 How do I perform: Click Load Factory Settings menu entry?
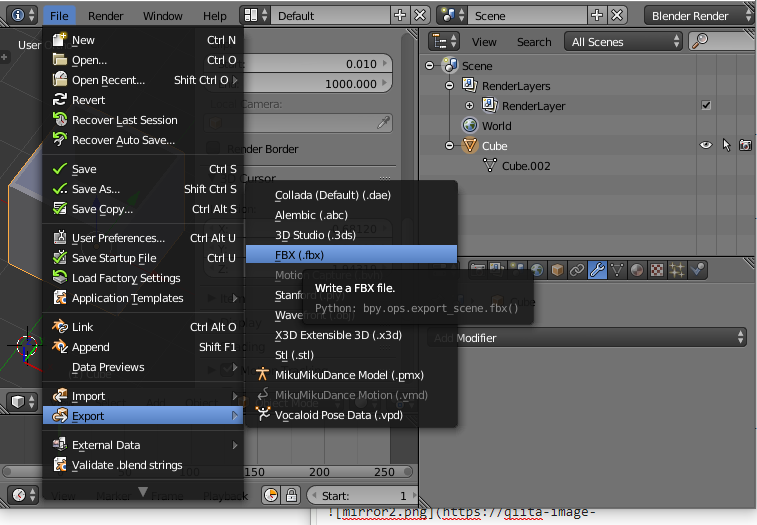point(143,278)
